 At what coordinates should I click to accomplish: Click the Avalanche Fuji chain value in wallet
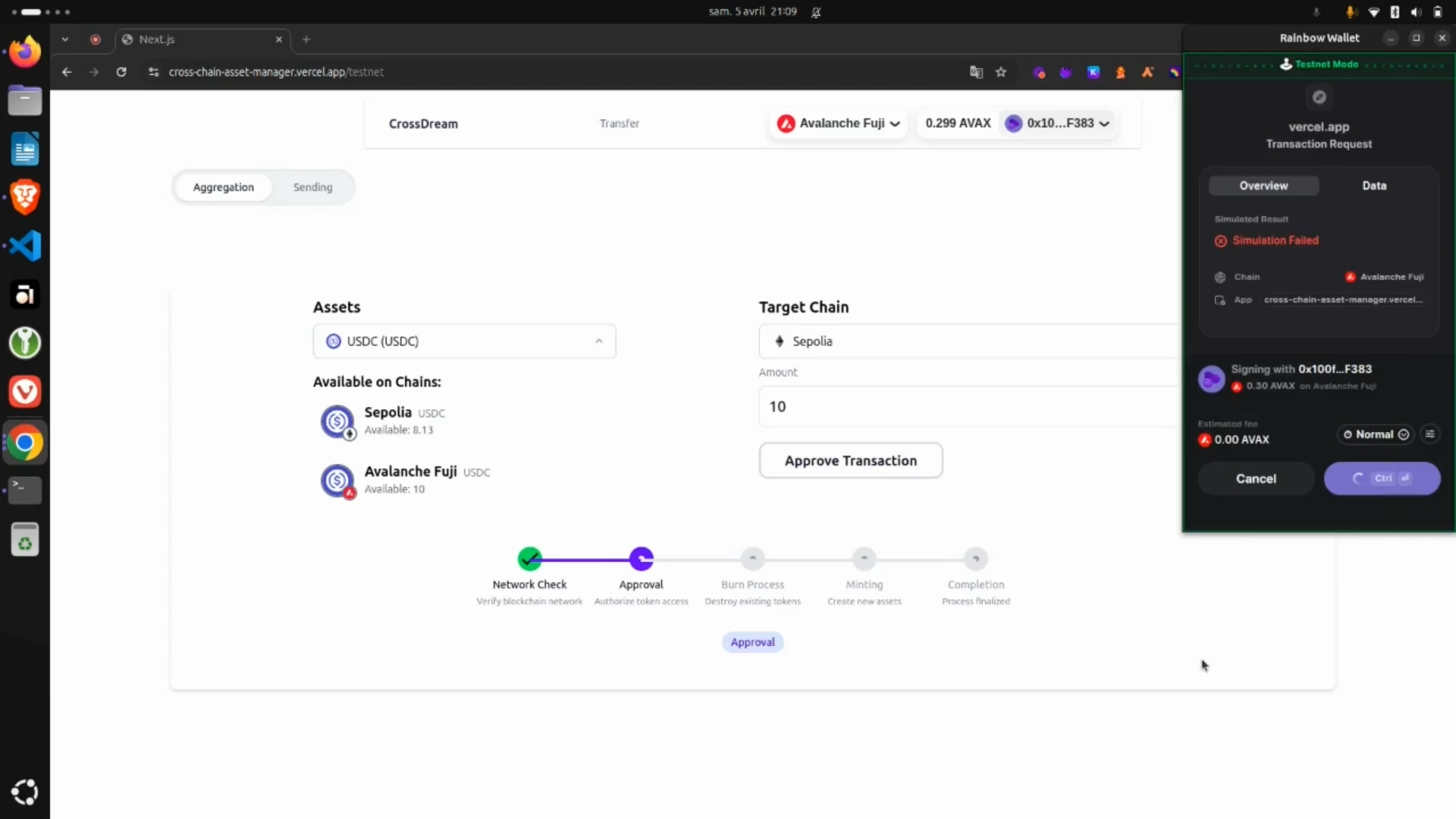pyautogui.click(x=1385, y=277)
